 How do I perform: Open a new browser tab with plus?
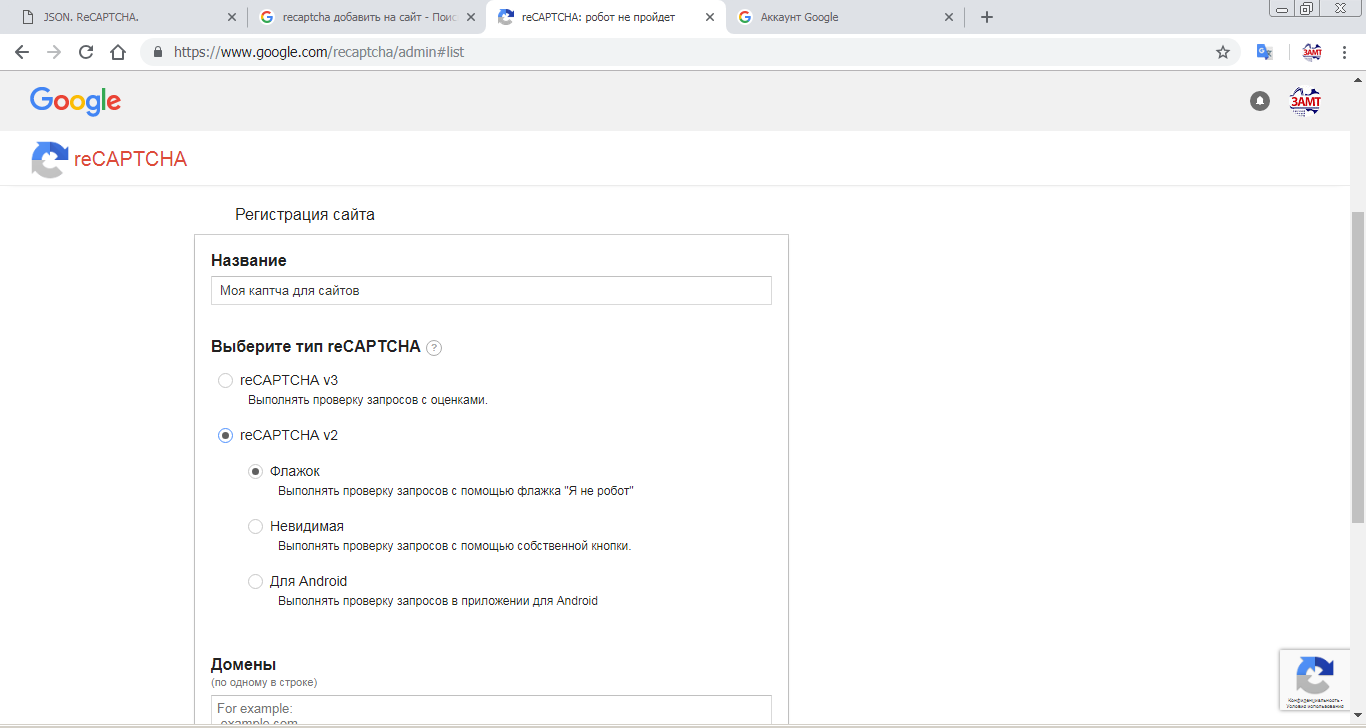point(987,17)
